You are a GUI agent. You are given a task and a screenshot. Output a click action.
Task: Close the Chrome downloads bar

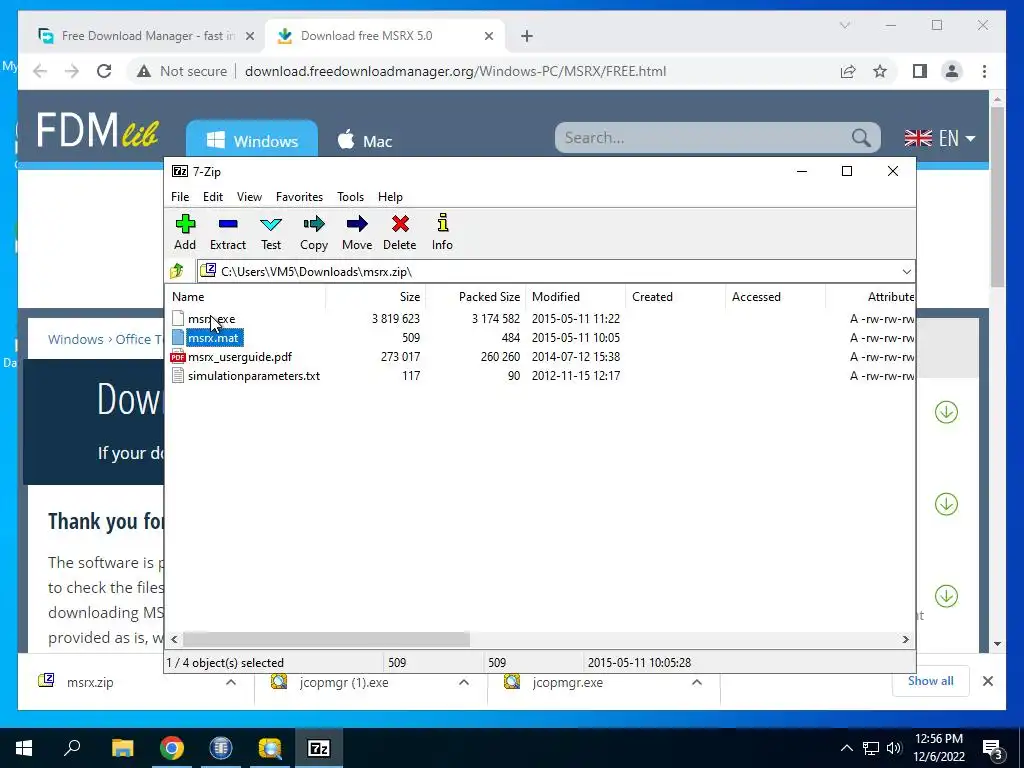(x=987, y=681)
